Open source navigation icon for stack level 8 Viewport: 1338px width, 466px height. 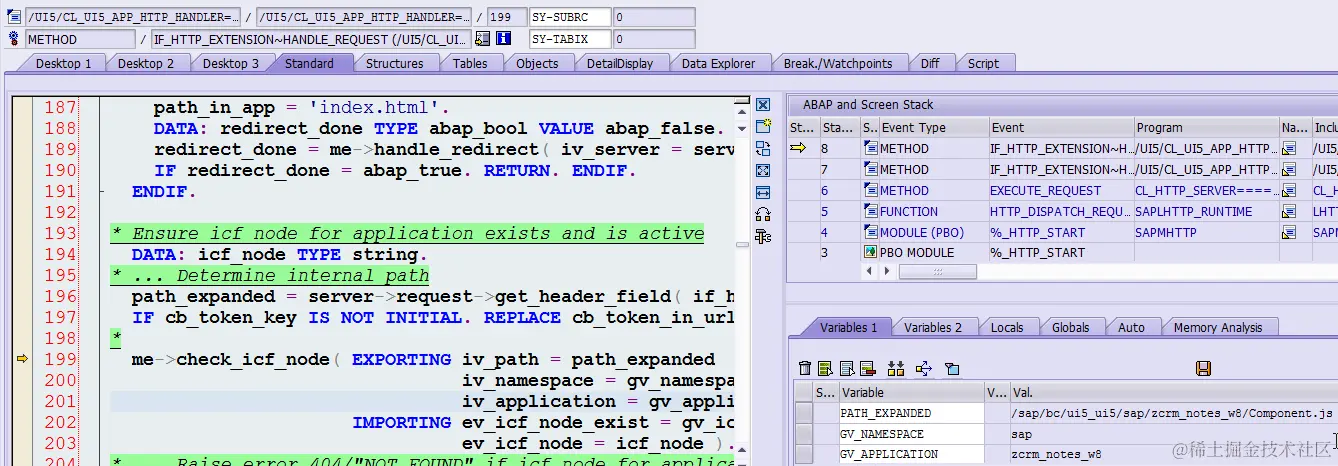coord(1289,149)
